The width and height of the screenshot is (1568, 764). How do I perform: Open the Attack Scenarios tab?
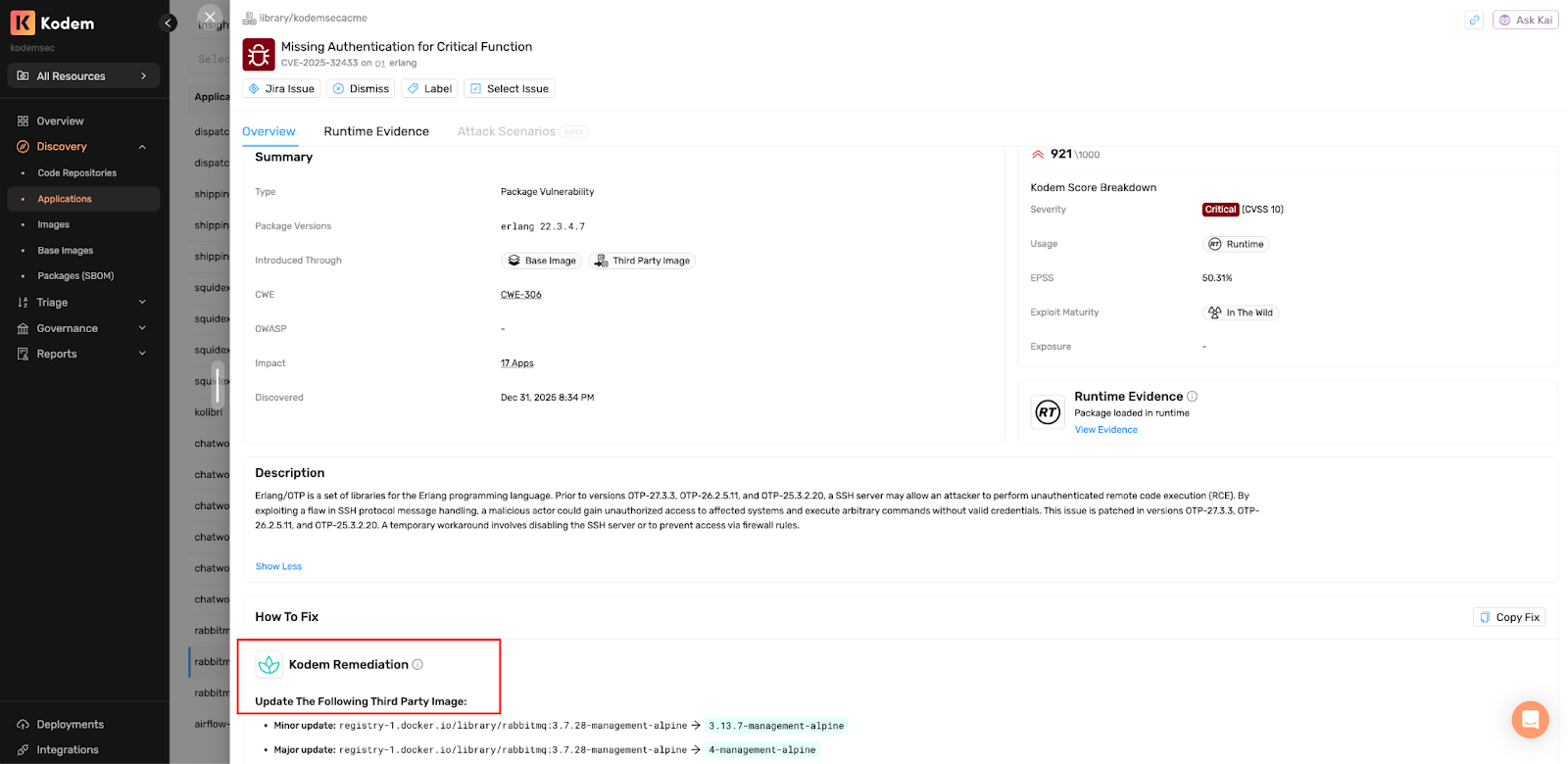pyautogui.click(x=506, y=131)
